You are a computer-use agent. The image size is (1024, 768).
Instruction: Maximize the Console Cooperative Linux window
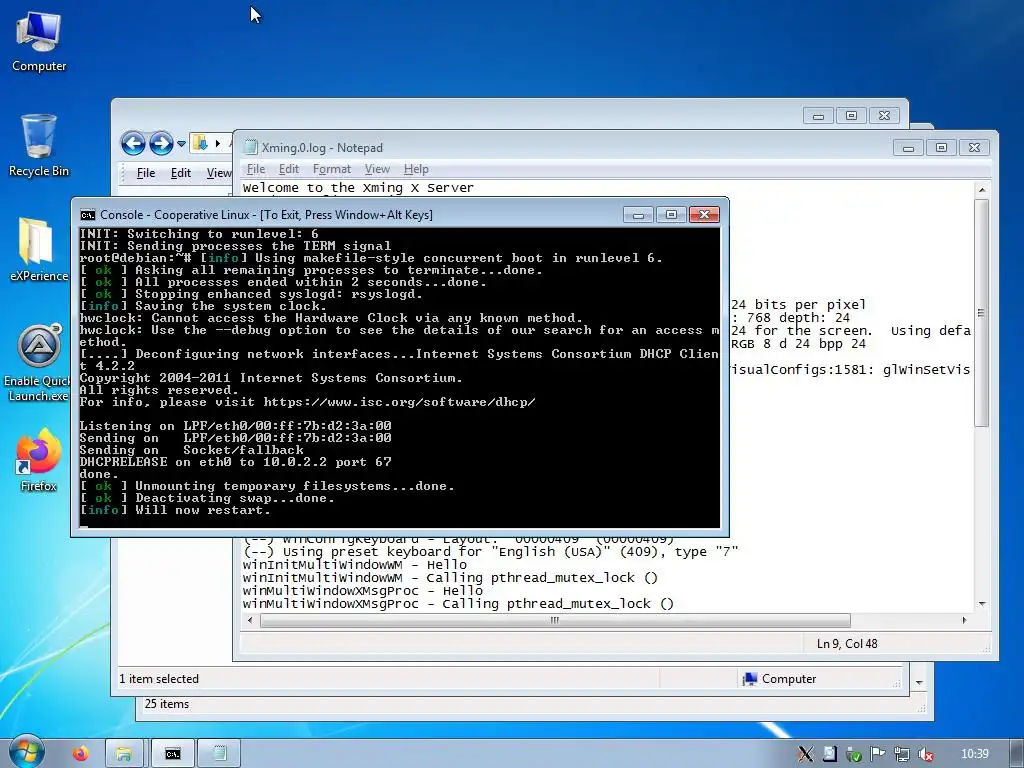point(671,215)
